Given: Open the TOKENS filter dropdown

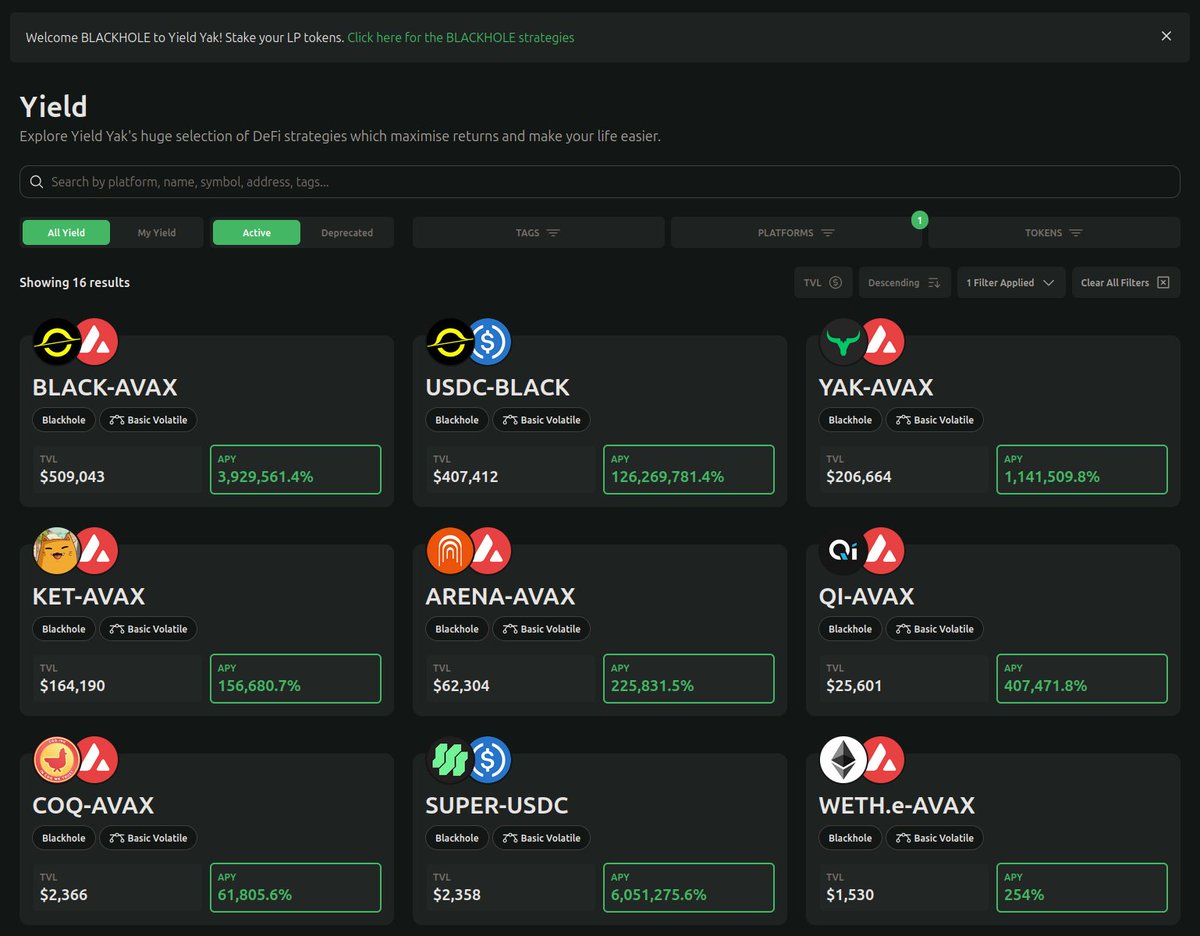Looking at the screenshot, I should point(1054,233).
